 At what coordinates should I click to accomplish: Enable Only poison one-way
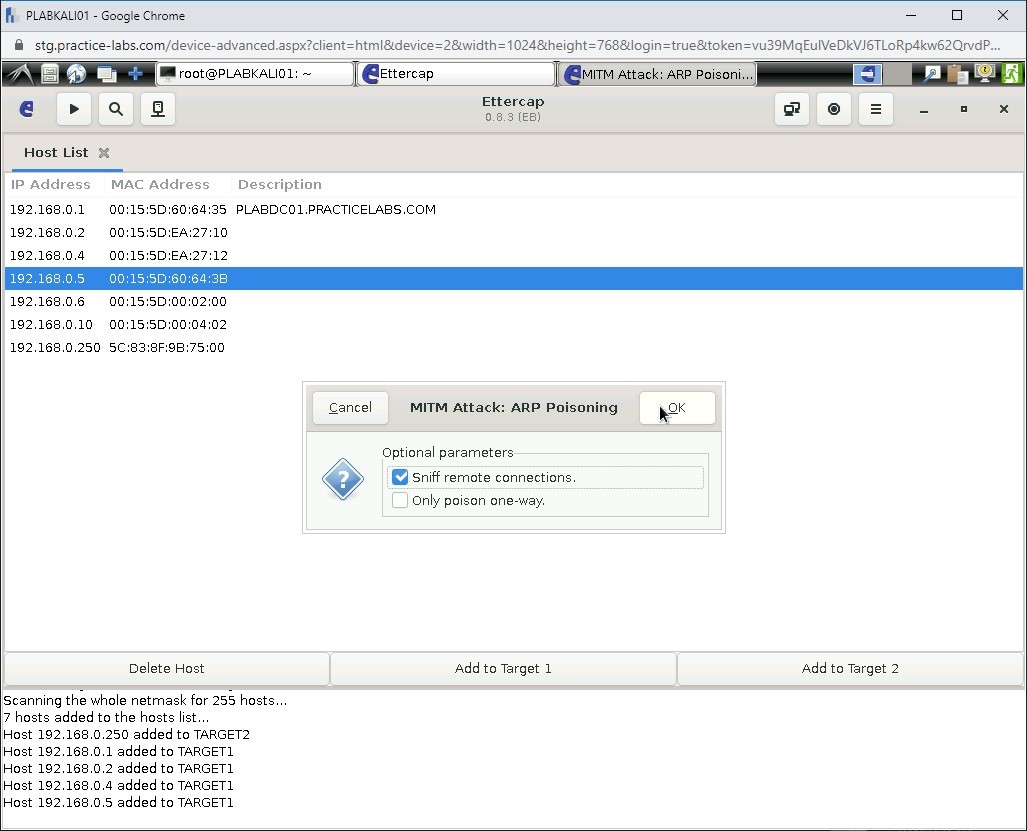(399, 500)
